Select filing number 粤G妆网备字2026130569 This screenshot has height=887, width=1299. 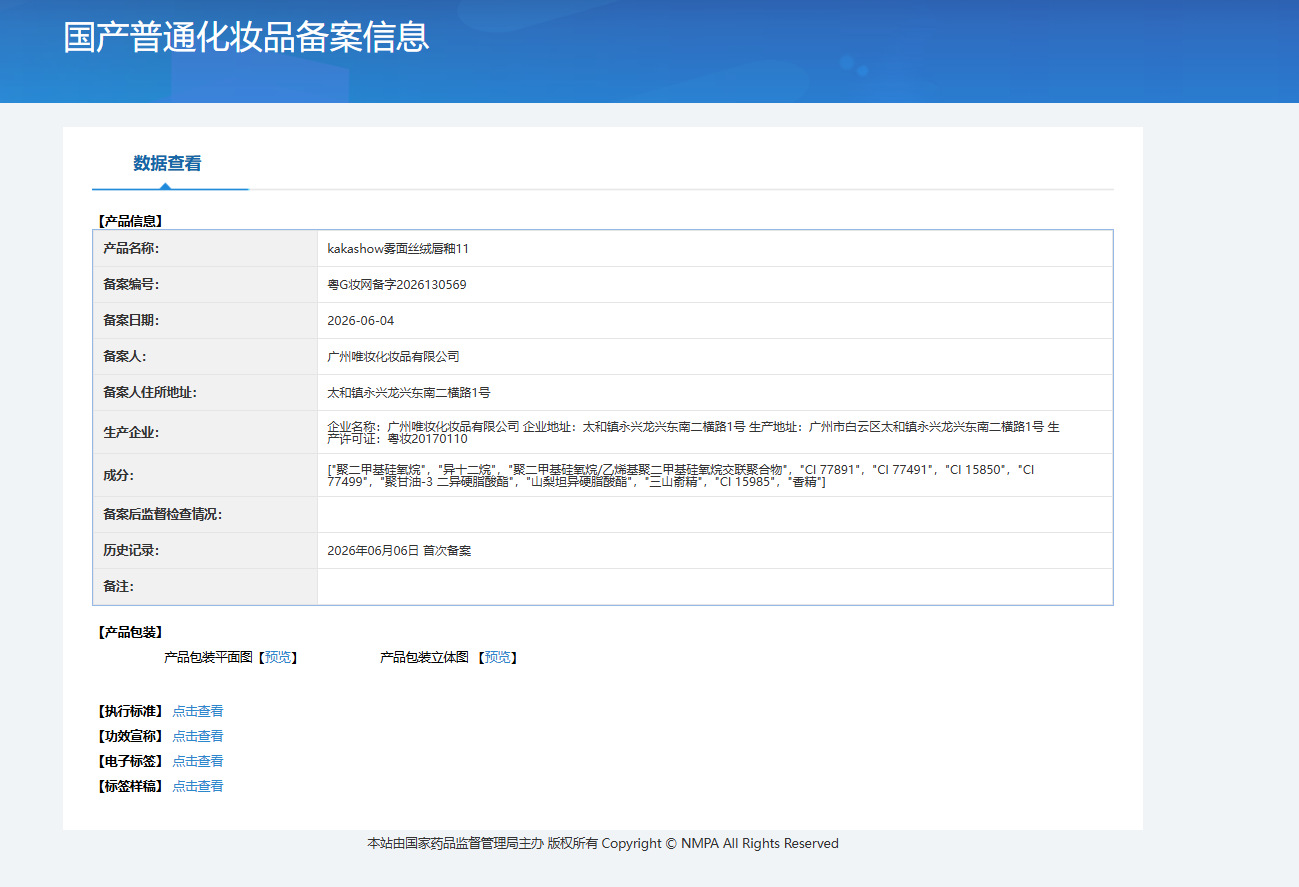coord(397,285)
